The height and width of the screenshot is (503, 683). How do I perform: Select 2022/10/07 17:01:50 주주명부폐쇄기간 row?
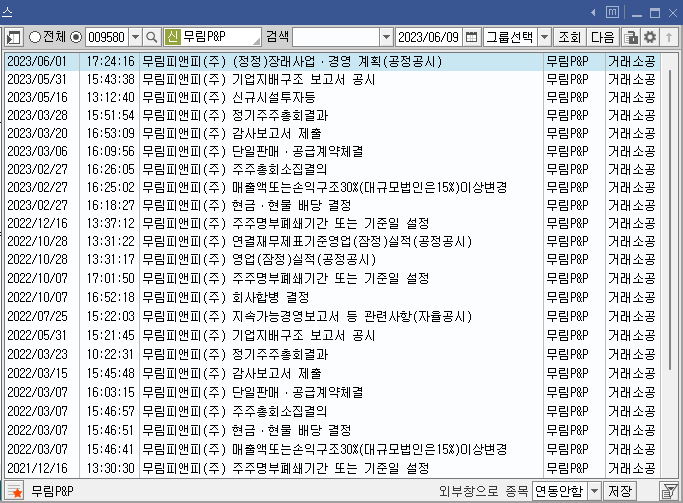[x=333, y=278]
